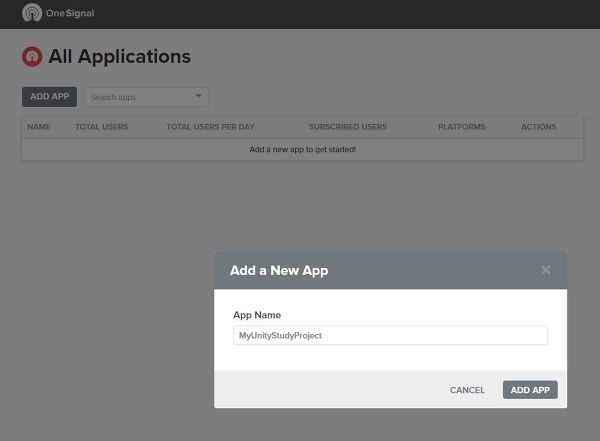
Task: Open the Search apps dropdown arrow
Action: [198, 96]
